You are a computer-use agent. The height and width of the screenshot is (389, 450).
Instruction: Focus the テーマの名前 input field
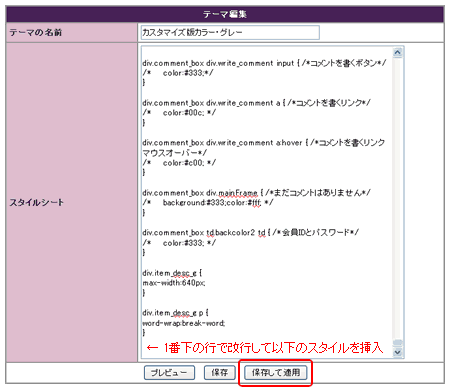click(230, 32)
